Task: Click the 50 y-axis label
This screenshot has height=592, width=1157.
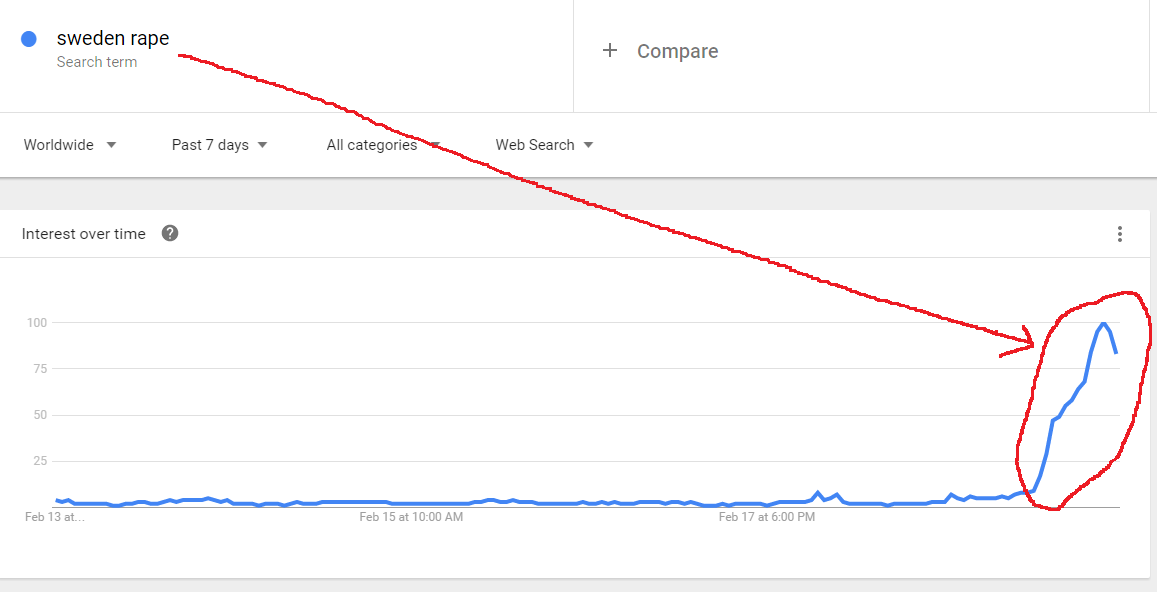Action: [x=41, y=415]
